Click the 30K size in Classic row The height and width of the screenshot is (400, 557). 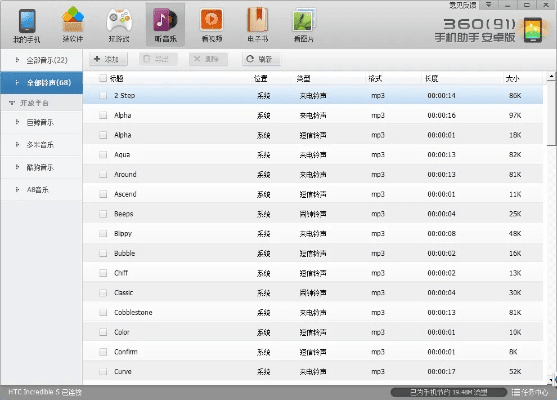(515, 293)
